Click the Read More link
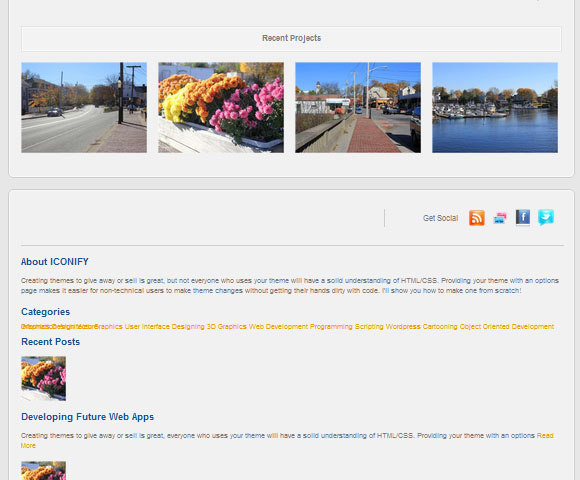 coord(545,436)
